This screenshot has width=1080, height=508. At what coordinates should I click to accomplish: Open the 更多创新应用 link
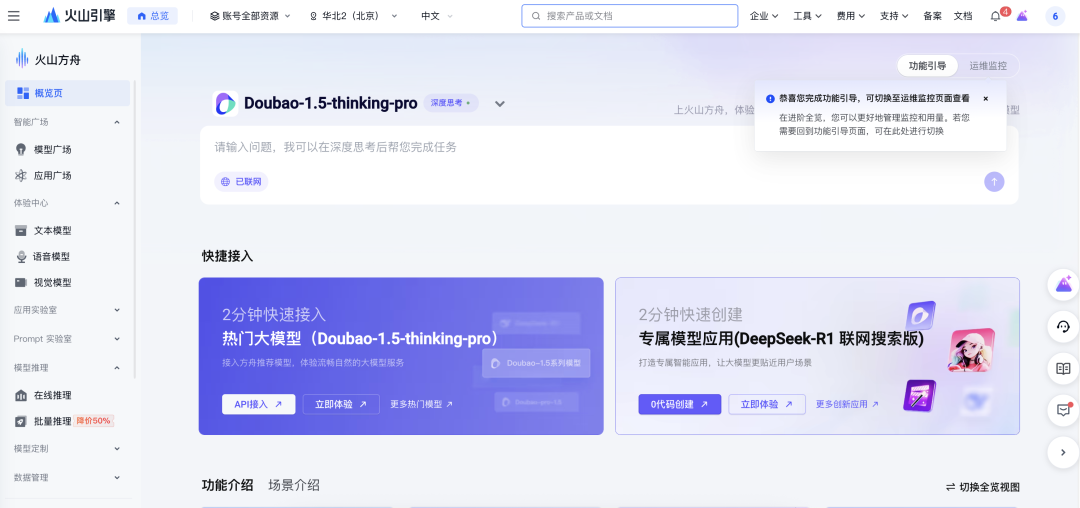point(847,405)
